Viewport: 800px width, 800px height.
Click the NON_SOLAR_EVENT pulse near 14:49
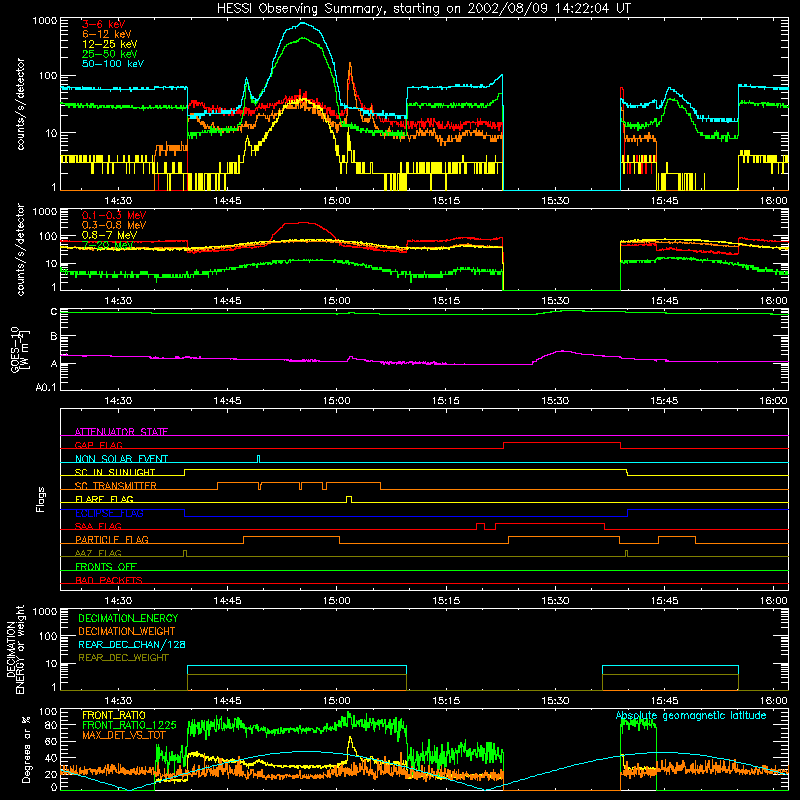click(258, 459)
